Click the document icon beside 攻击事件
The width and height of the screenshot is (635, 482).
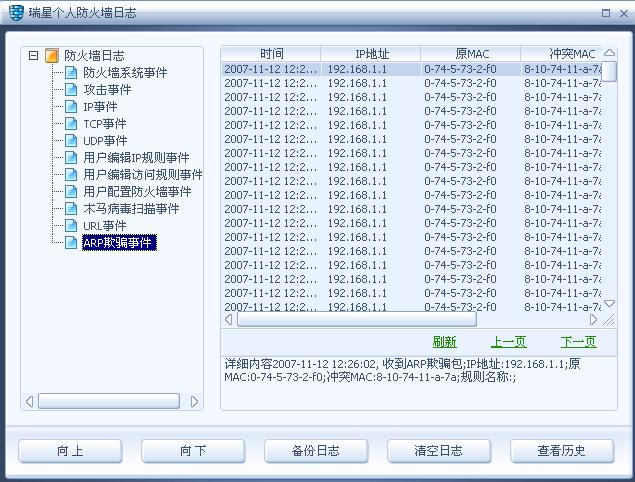(x=71, y=90)
